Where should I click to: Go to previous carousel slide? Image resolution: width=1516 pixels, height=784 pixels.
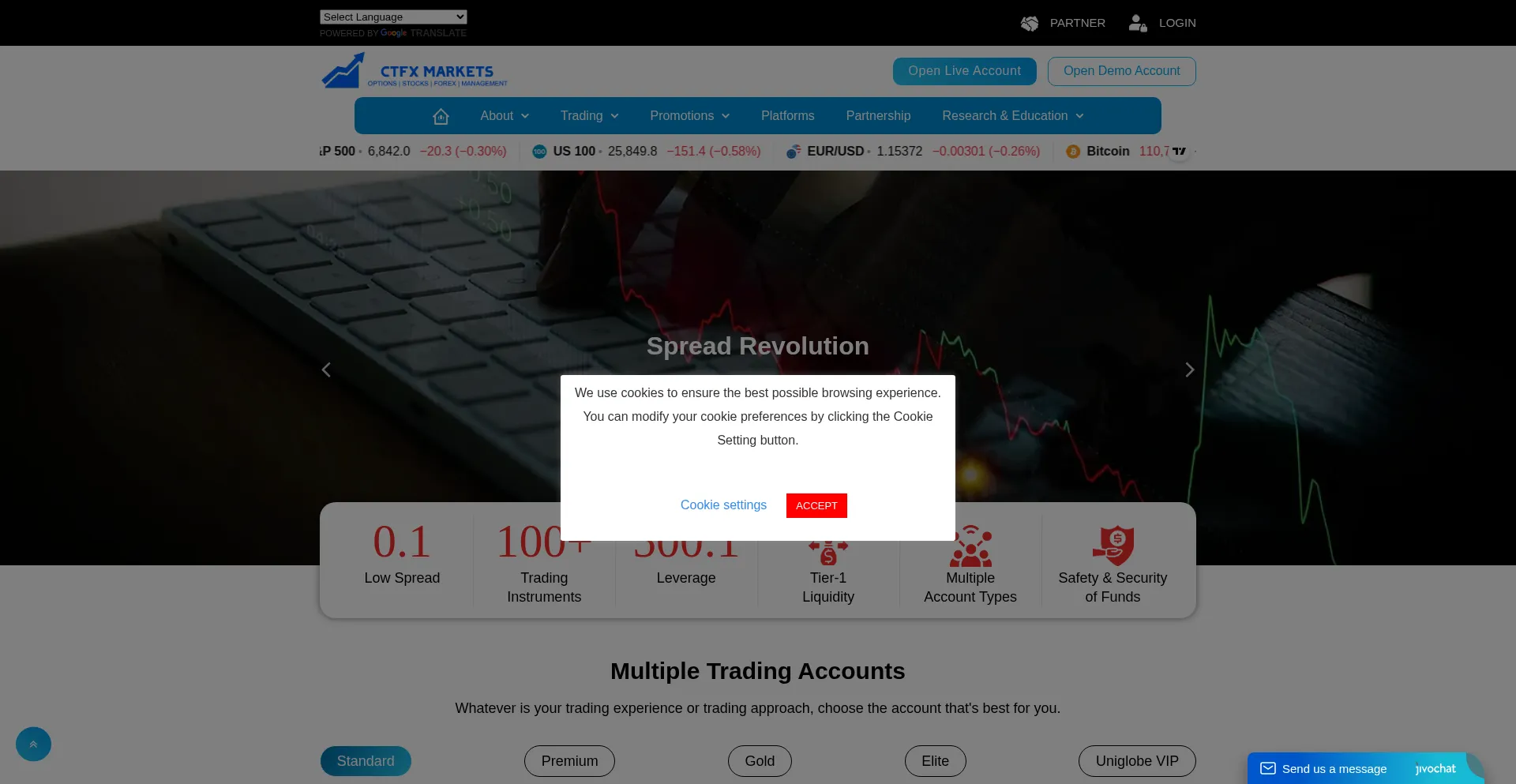(x=326, y=369)
